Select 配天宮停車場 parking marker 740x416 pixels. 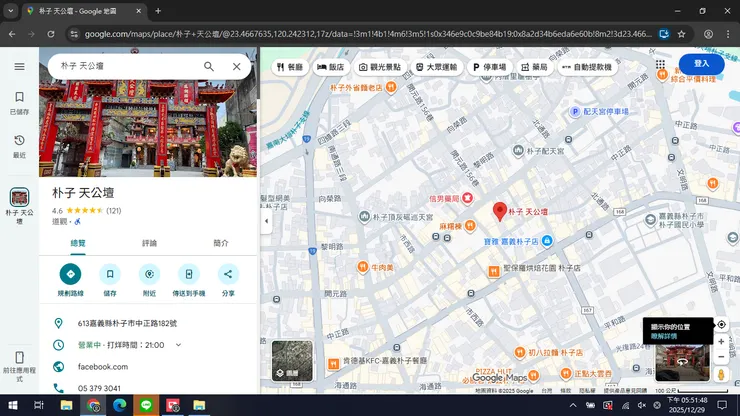click(x=574, y=112)
